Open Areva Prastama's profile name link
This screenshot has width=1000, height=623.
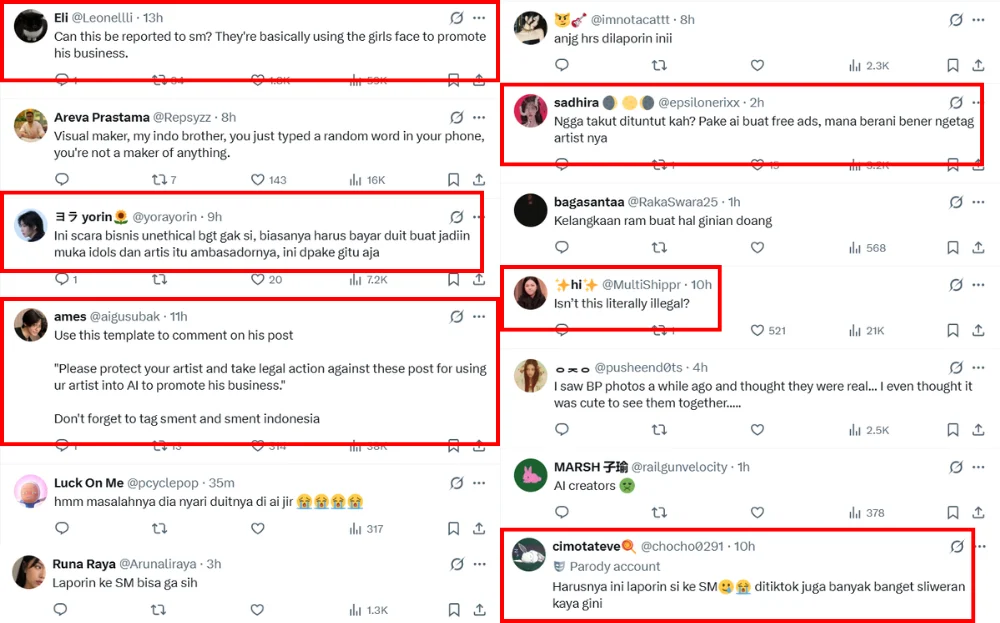pos(101,117)
